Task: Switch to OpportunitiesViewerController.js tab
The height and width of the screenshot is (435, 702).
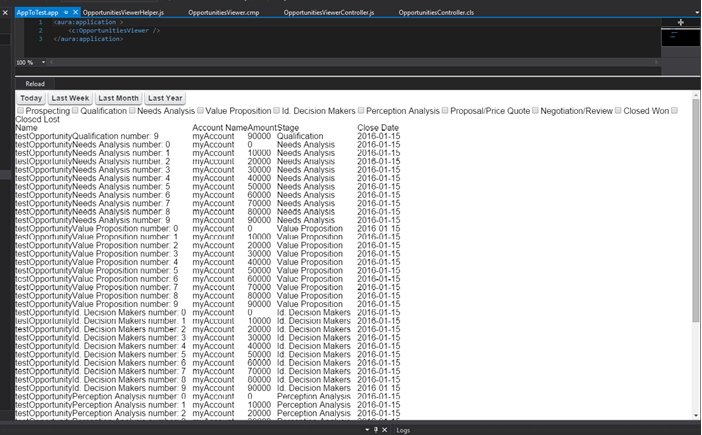Action: click(329, 13)
